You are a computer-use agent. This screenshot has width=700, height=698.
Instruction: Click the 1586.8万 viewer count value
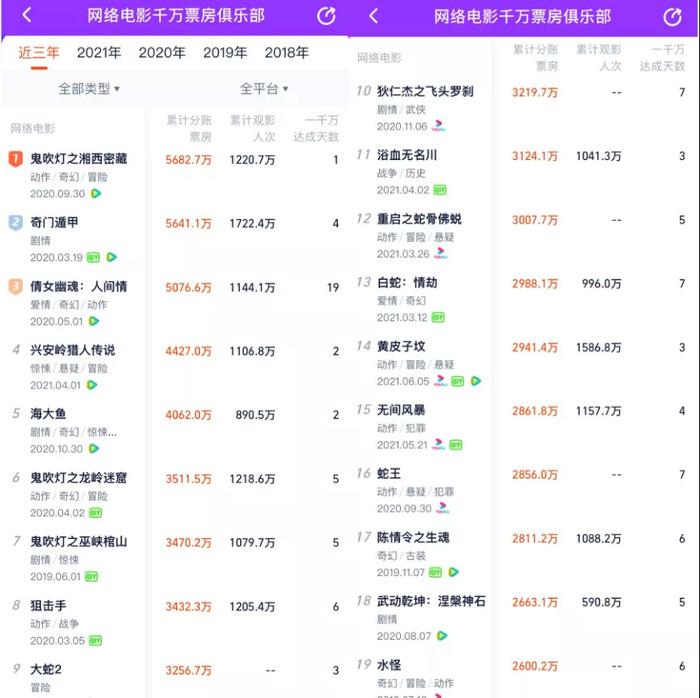[x=599, y=348]
